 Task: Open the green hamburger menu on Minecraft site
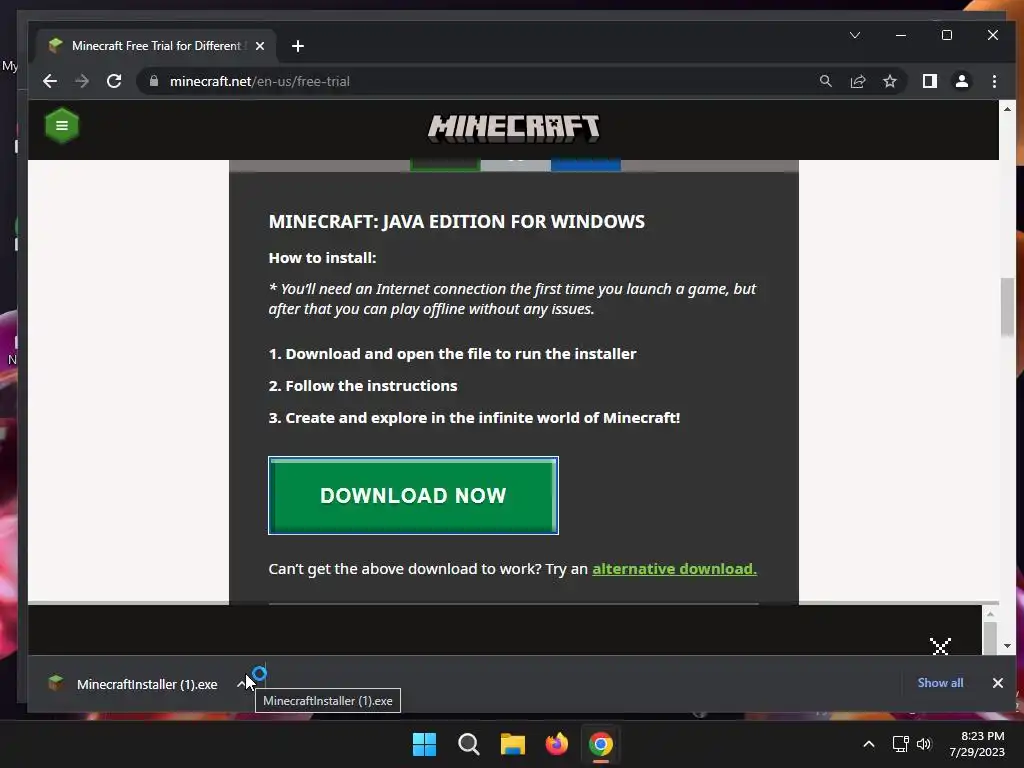[62, 125]
